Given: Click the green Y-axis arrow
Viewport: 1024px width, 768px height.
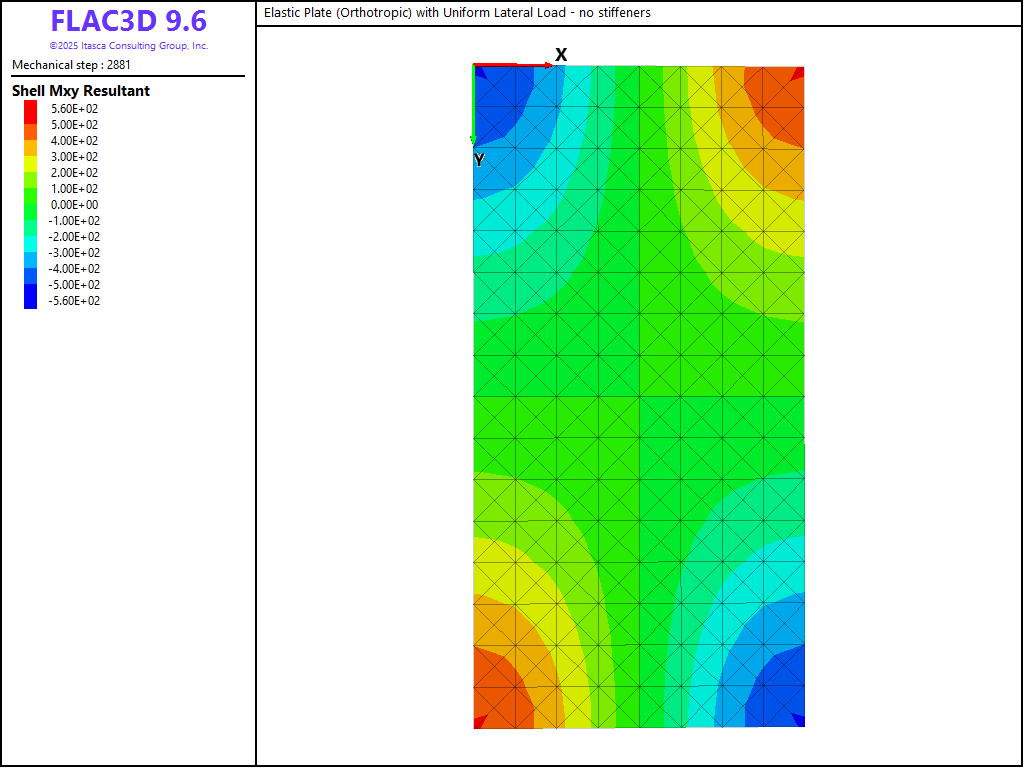Looking at the screenshot, I should point(473,105).
